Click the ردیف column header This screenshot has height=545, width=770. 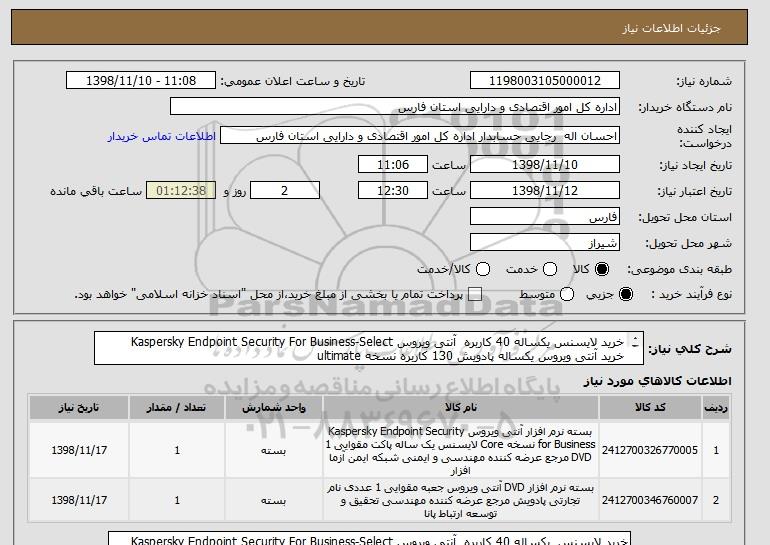(x=716, y=408)
